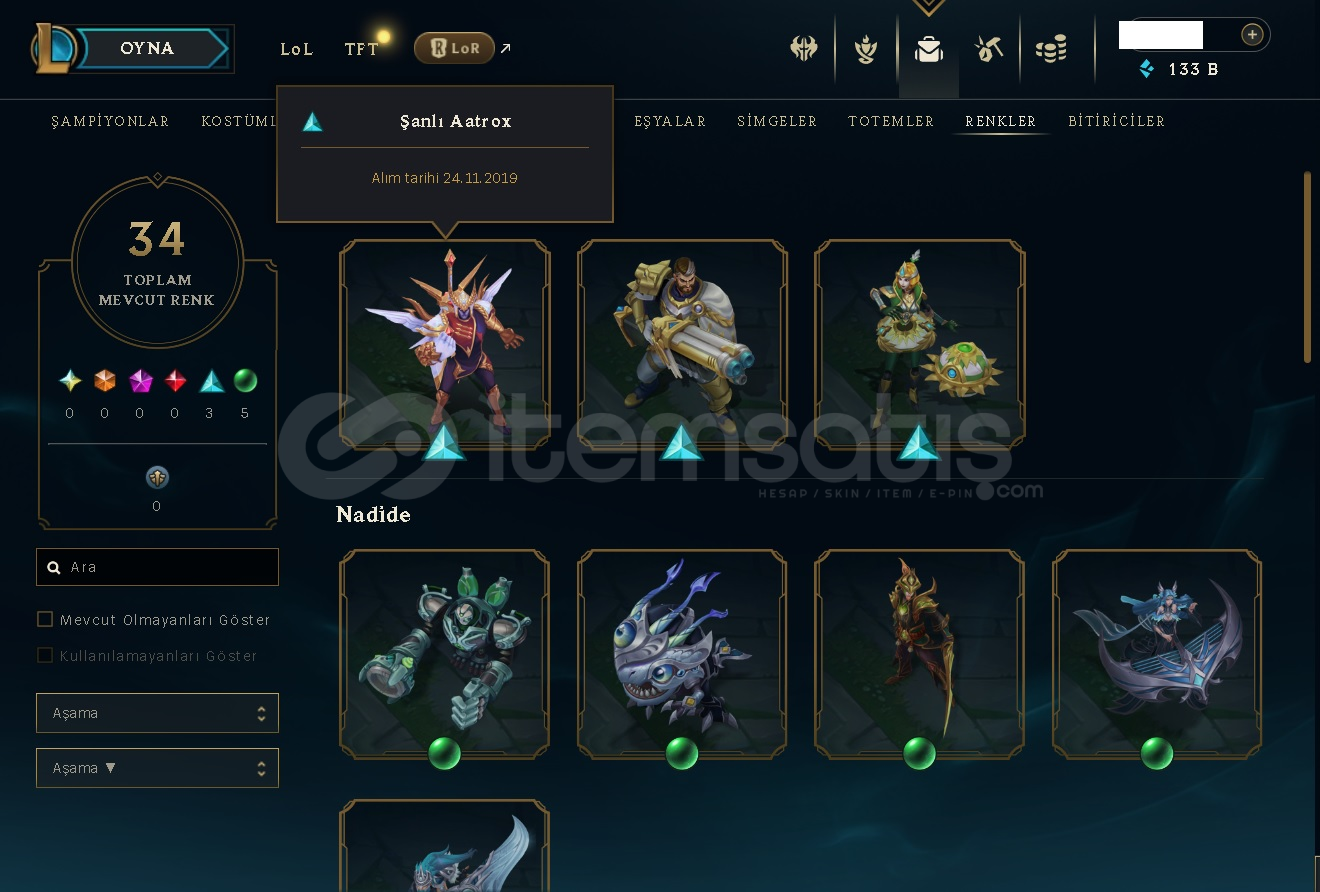This screenshot has height=892, width=1320.
Task: Open the Store coins icon
Action: click(x=1051, y=49)
